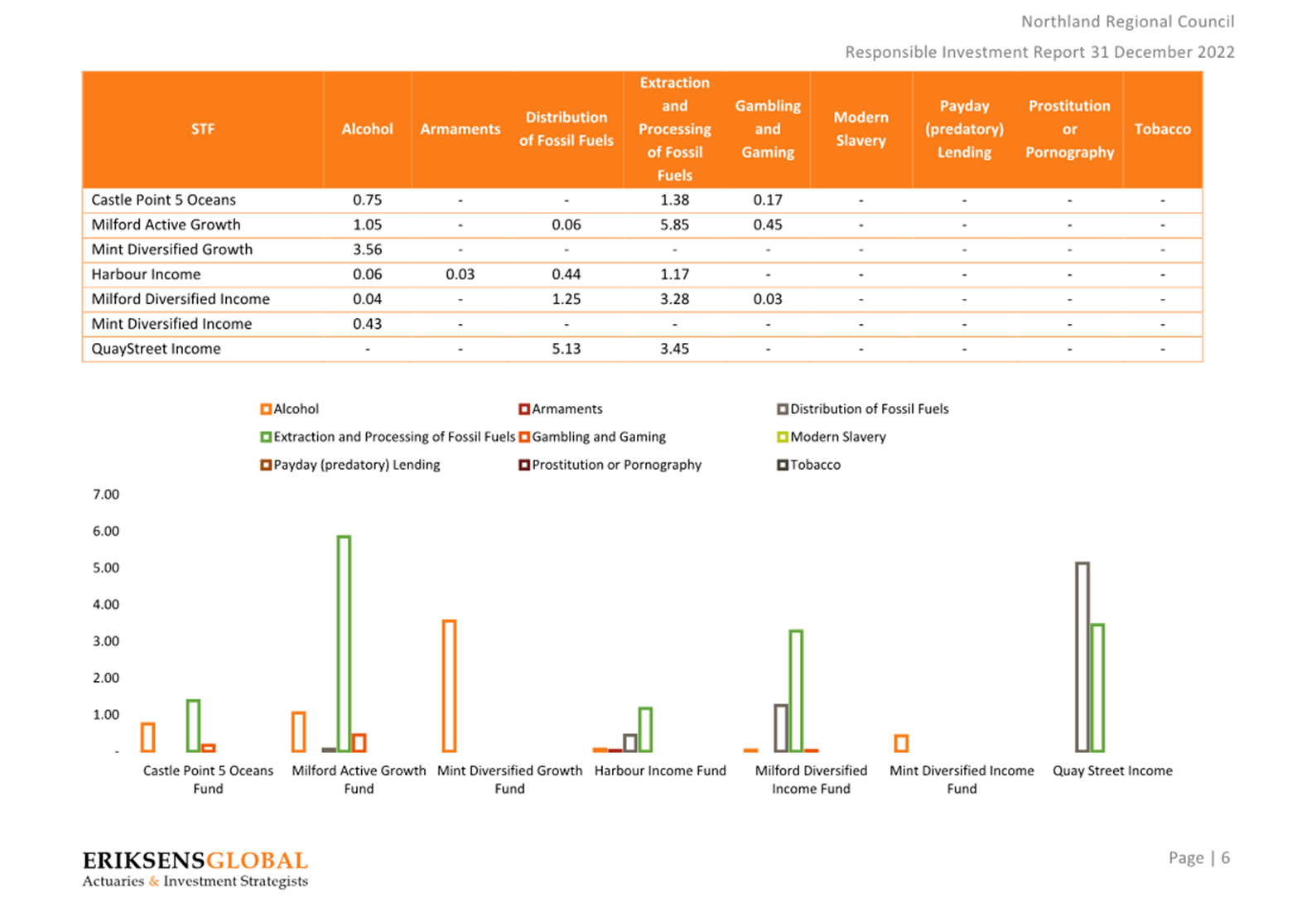
Task: Select the Alcohol column header
Action: click(x=367, y=129)
